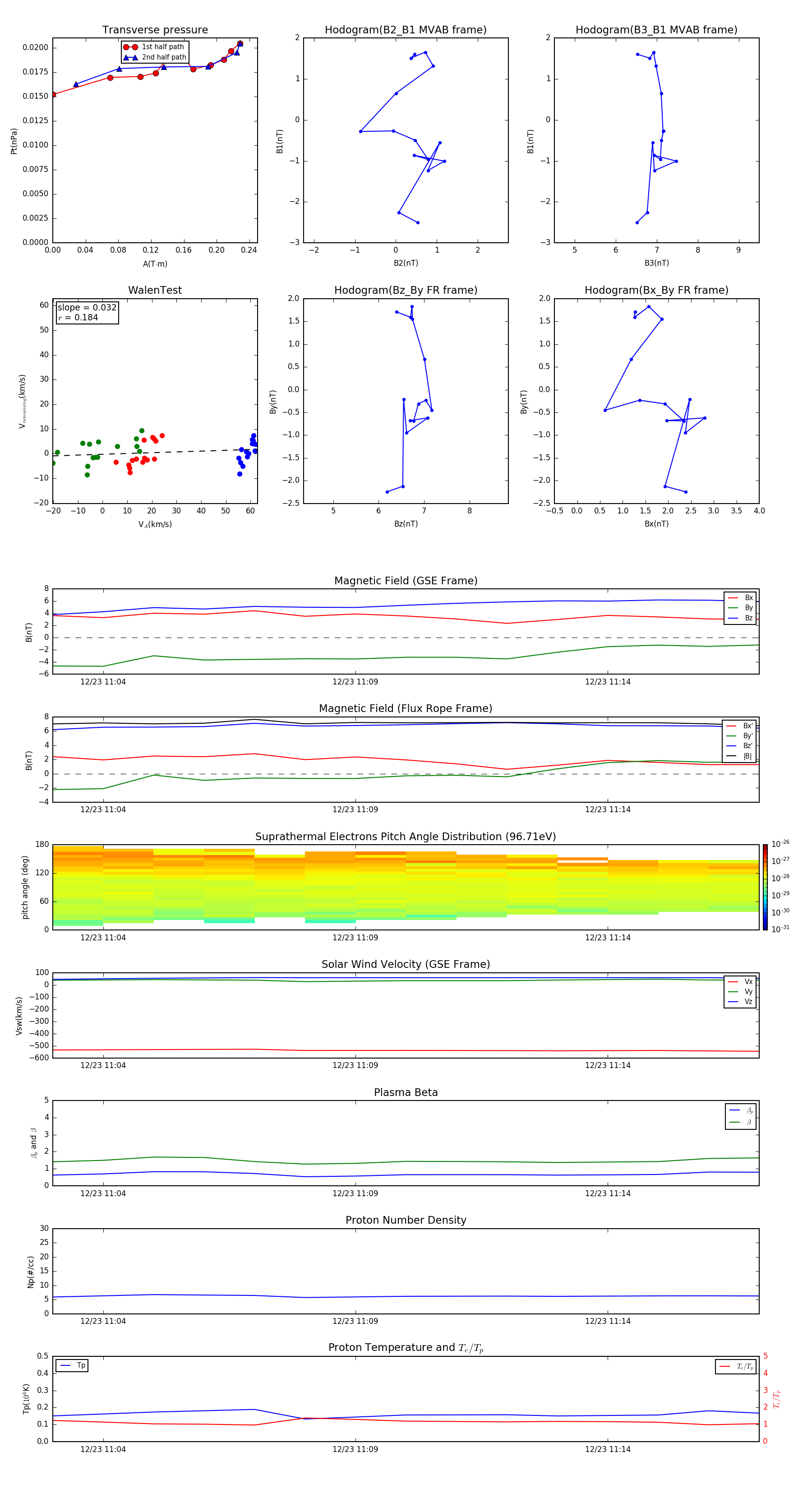Image resolution: width=812 pixels, height=1489 pixels.
Task: Click the "Pt(nPa)" y-axis label
Action: [14, 141]
